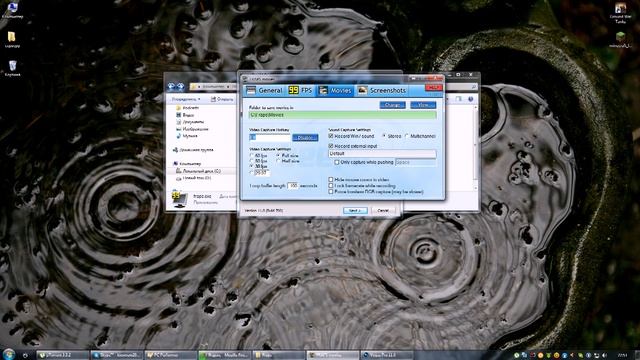Click the red Help button in Fraps
Screen dimensions: 640x360
(433, 88)
